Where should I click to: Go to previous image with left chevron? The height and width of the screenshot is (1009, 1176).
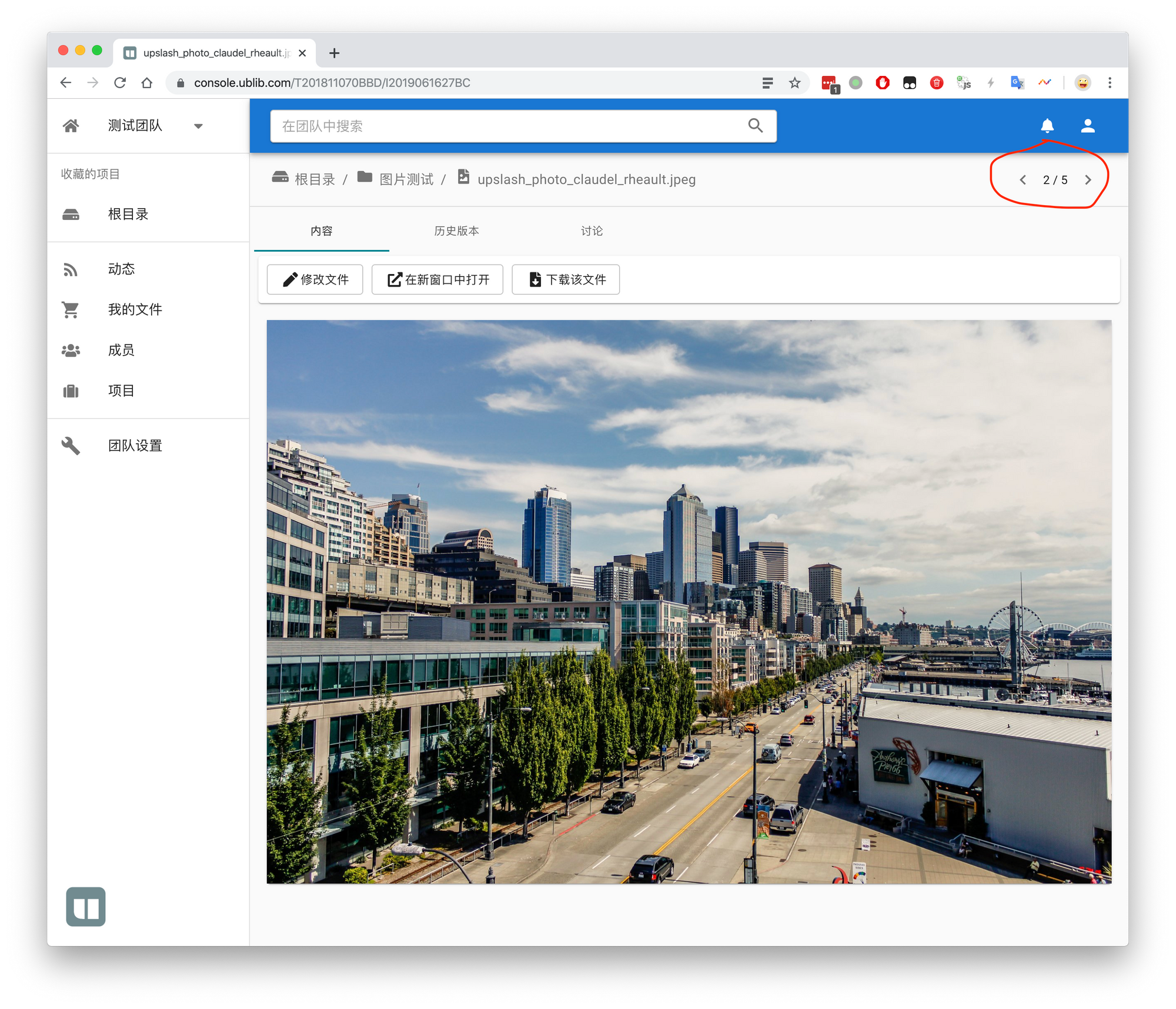pos(1023,180)
